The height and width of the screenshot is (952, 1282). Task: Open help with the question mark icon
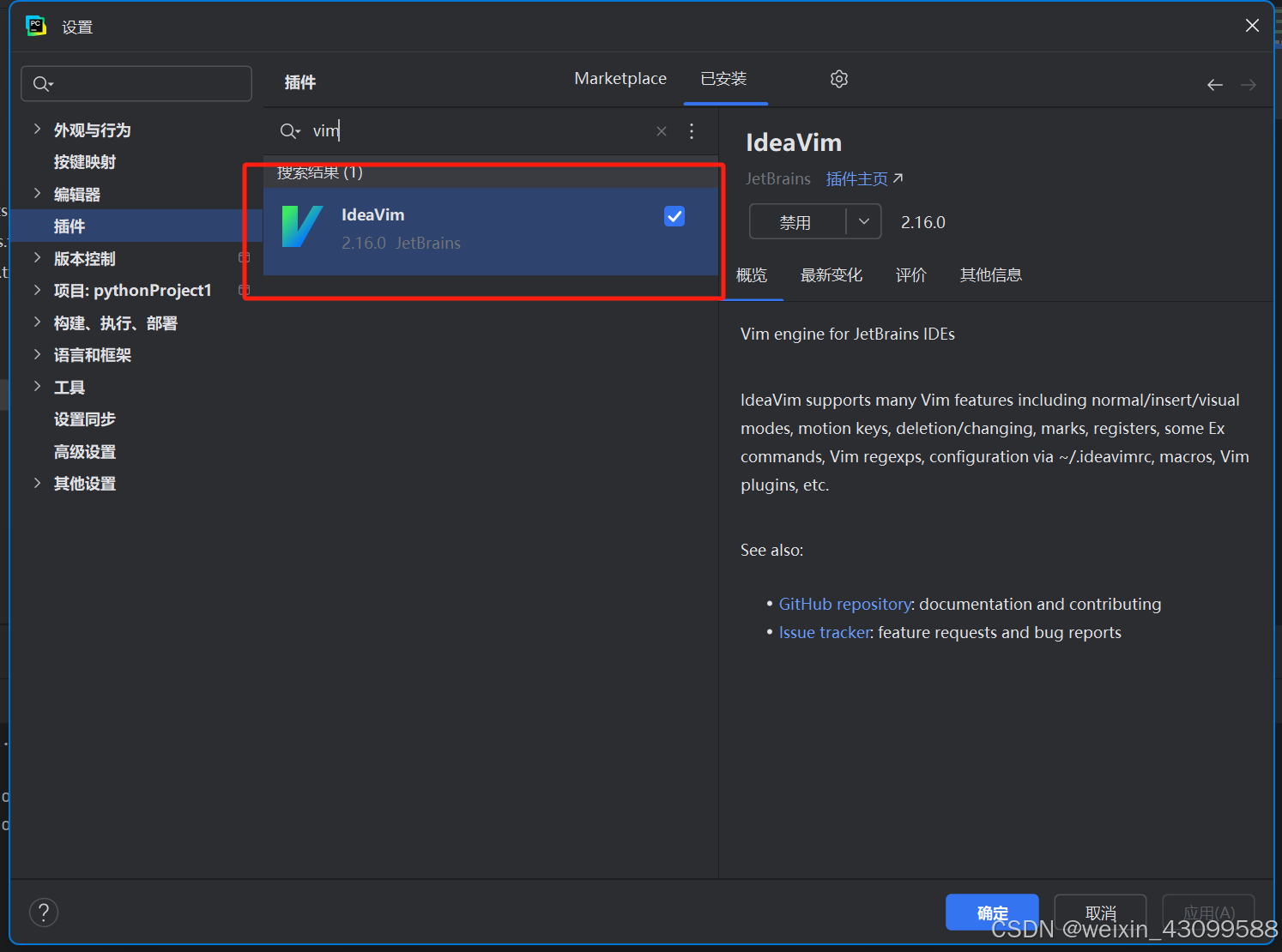[44, 913]
